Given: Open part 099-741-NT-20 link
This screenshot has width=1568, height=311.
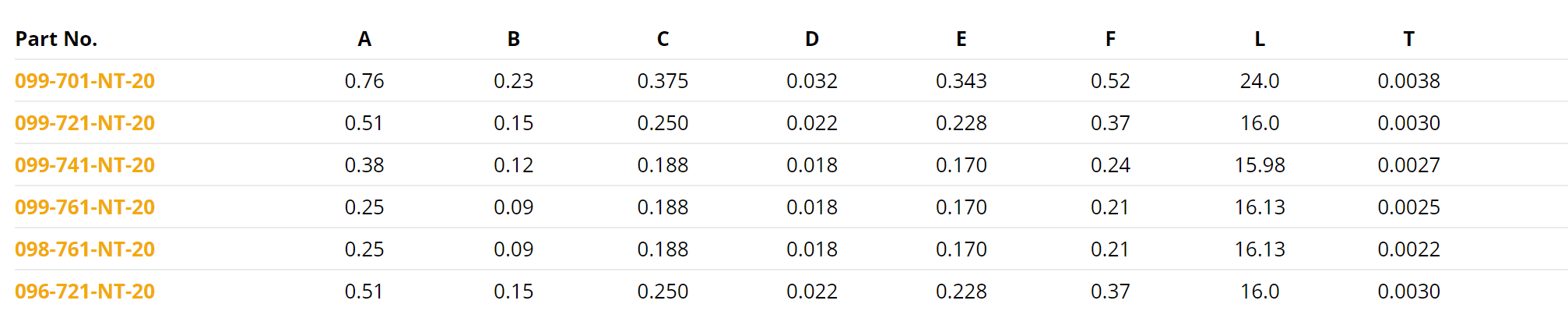Looking at the screenshot, I should [x=85, y=165].
